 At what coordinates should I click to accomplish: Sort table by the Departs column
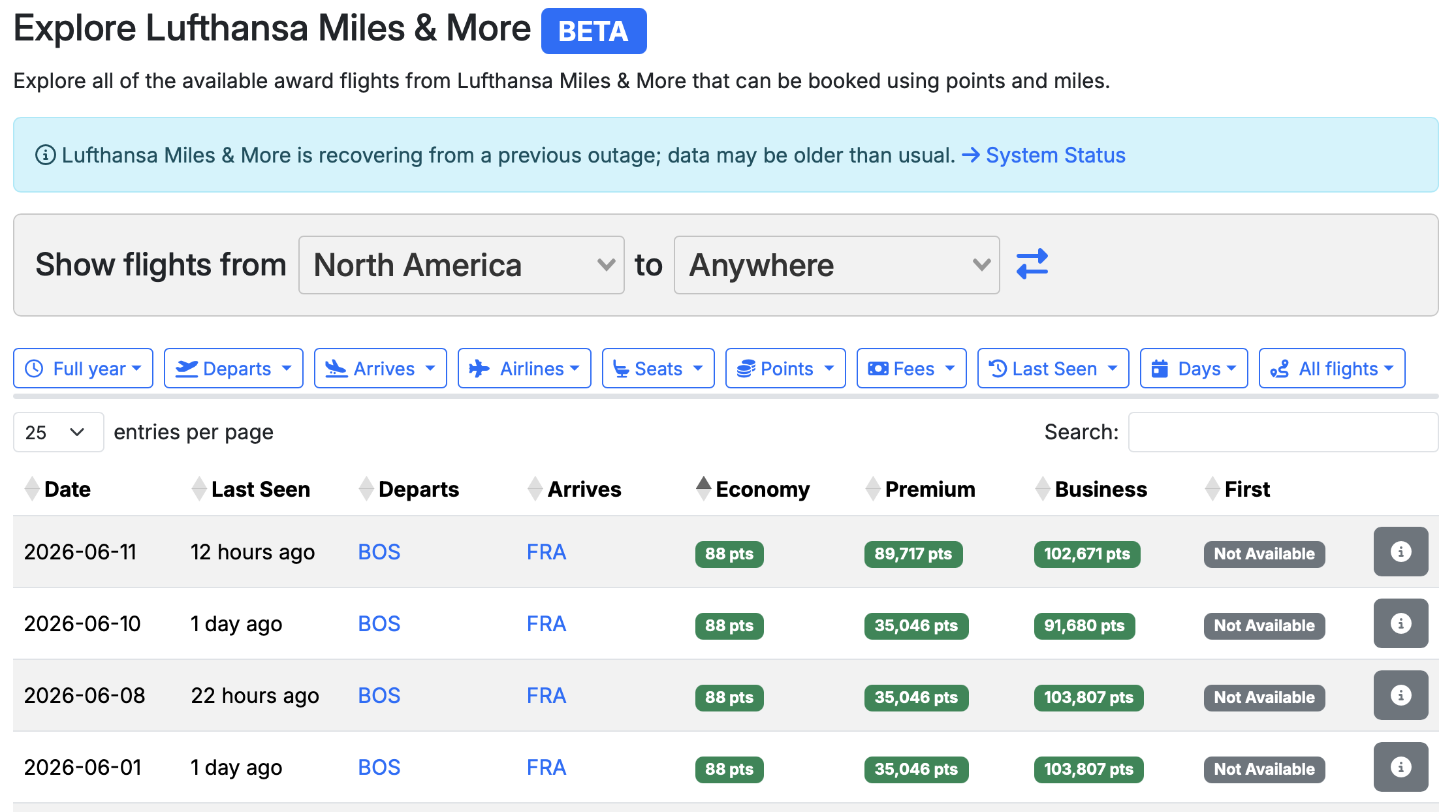(409, 489)
